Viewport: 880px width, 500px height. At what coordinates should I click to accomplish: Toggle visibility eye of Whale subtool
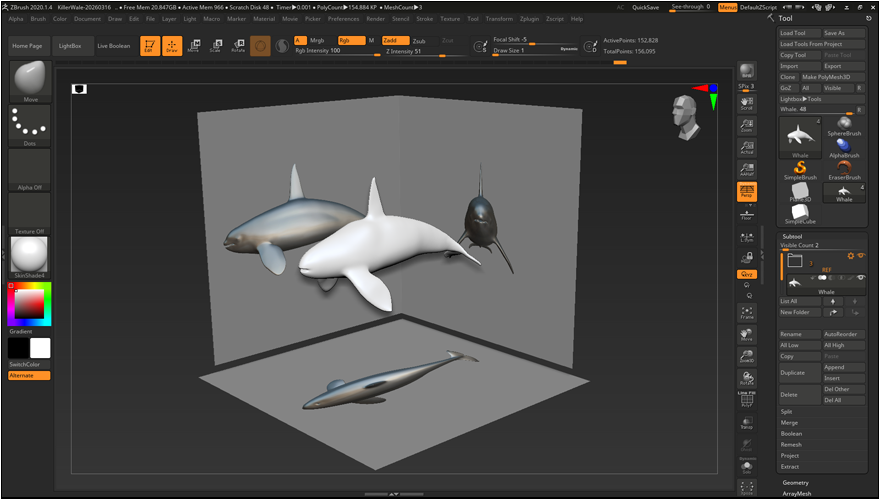[x=860, y=277]
